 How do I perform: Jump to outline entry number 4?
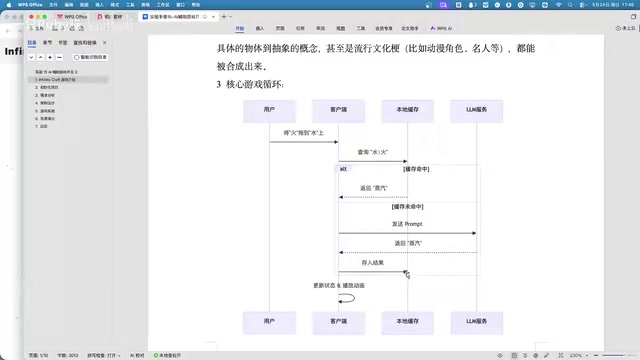point(44,103)
